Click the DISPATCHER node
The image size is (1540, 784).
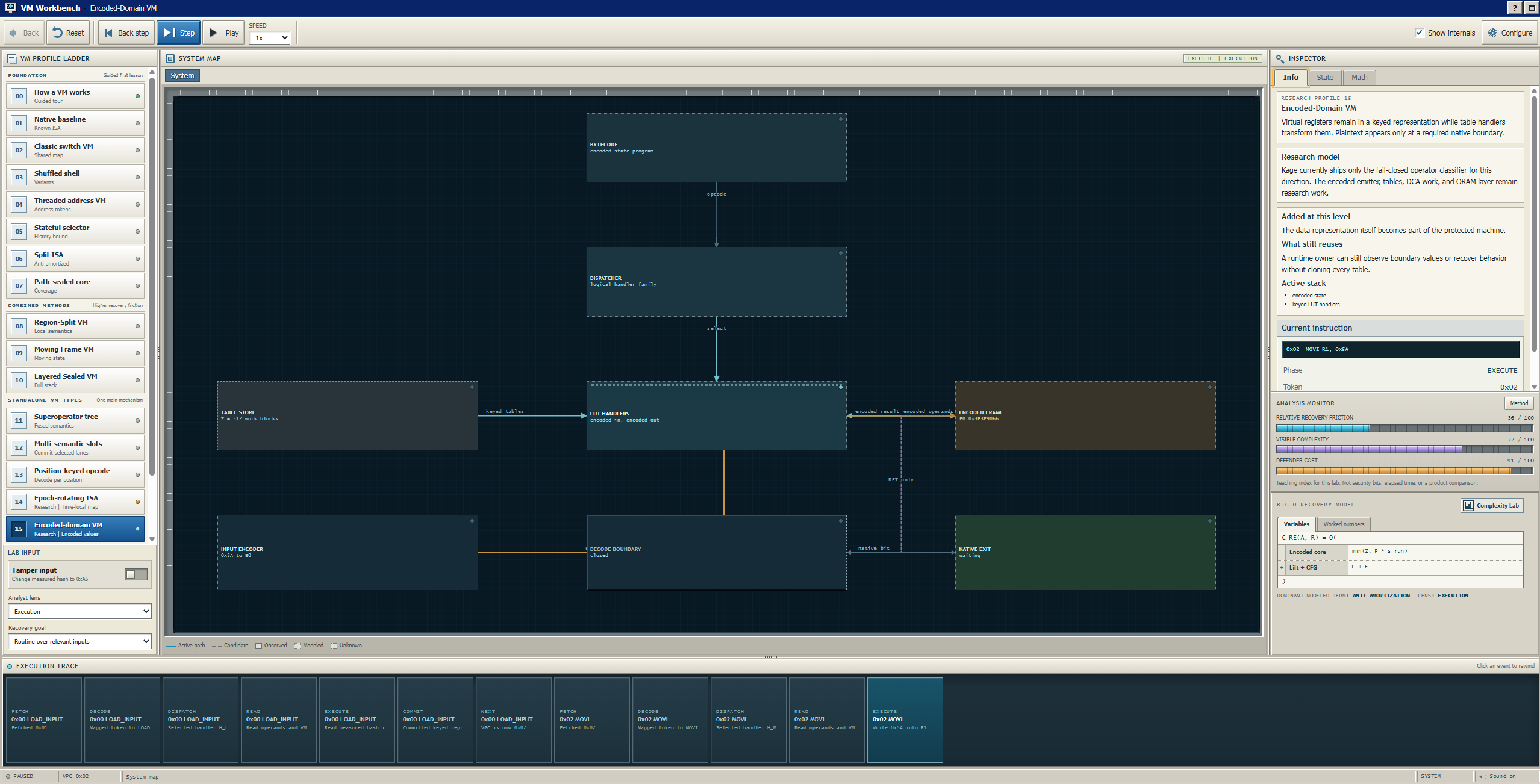tap(716, 281)
